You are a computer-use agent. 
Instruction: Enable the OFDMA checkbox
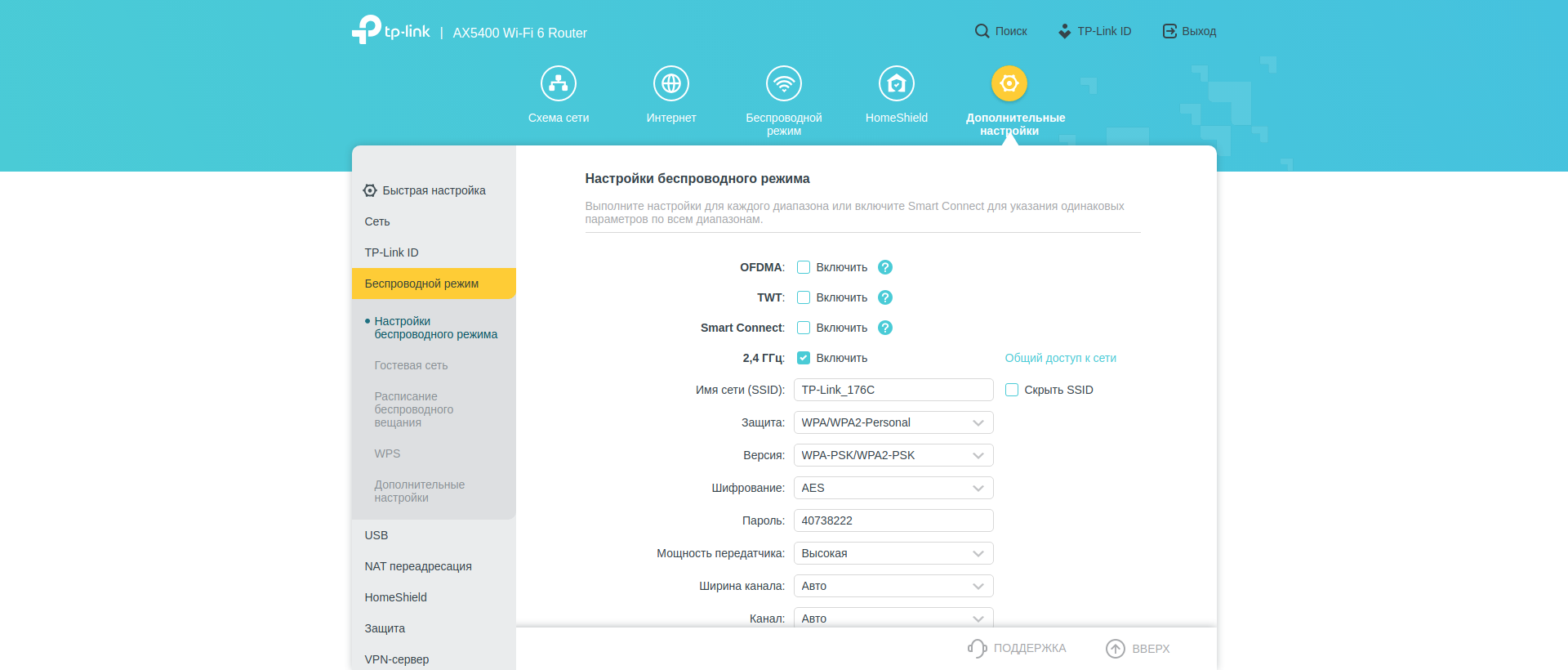[804, 267]
